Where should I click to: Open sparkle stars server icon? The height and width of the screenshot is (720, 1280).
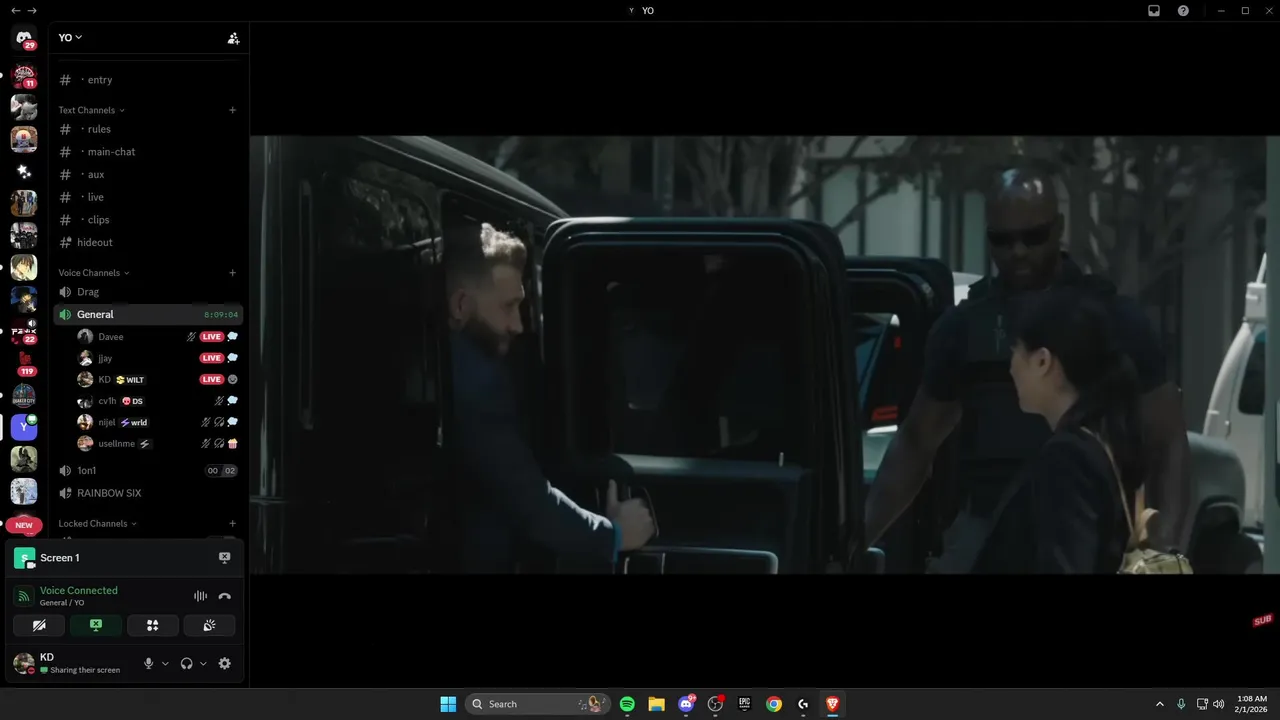(24, 171)
